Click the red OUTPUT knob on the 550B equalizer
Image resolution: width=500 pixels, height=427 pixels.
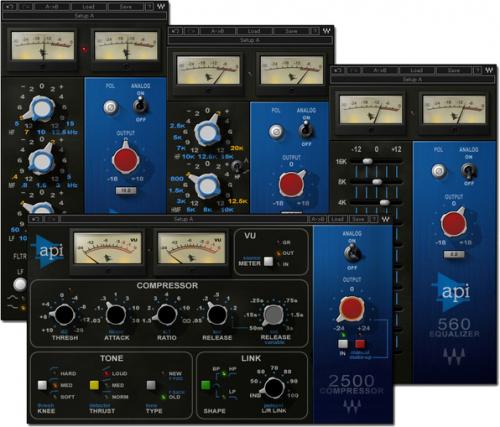[x=291, y=184]
